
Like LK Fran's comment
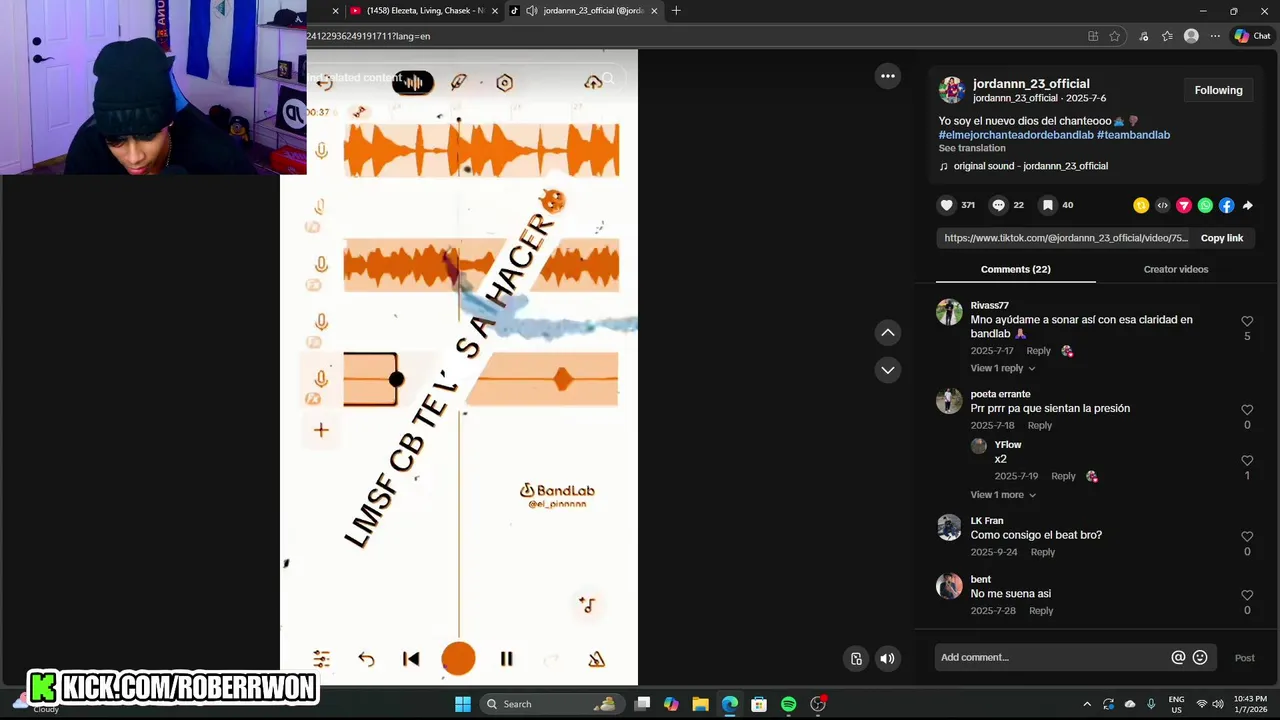click(x=1247, y=537)
